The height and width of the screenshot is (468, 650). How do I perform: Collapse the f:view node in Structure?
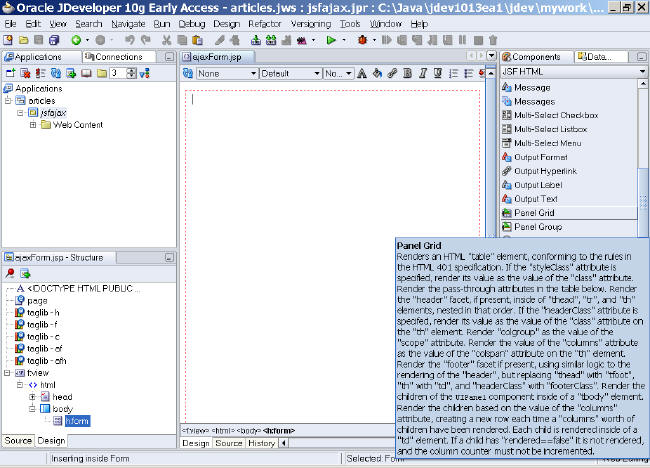(x=7, y=373)
